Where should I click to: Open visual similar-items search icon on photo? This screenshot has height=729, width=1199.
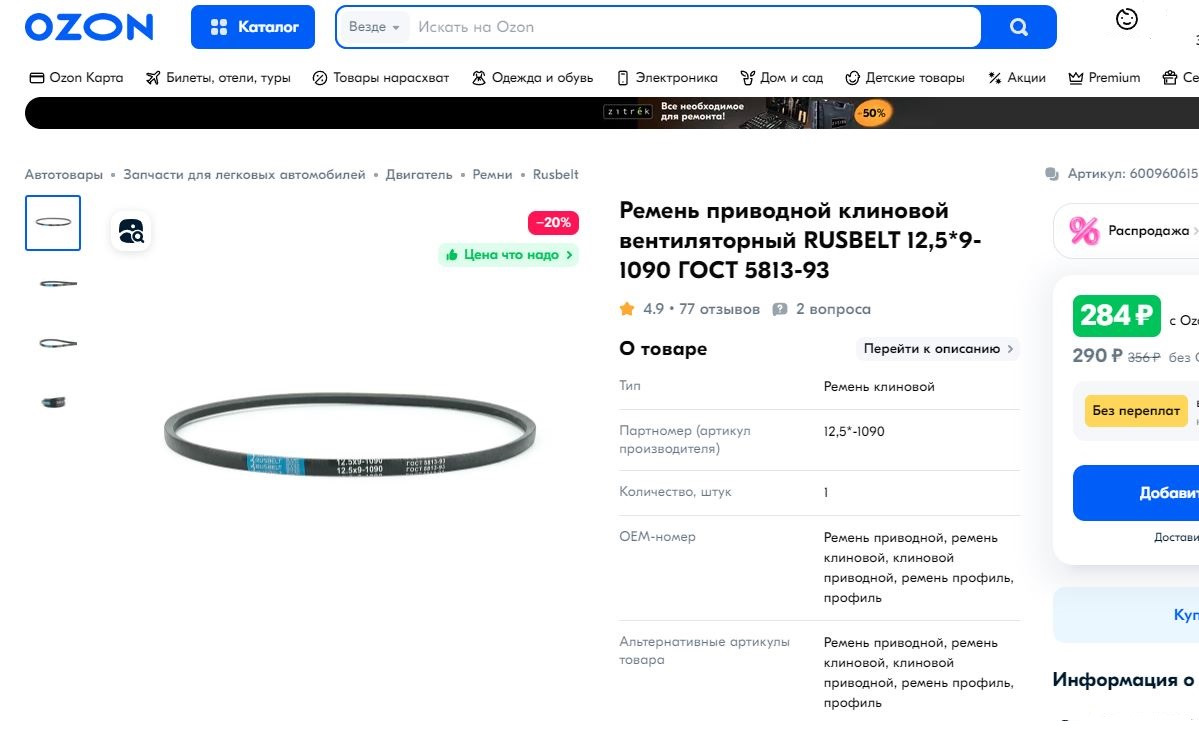(132, 231)
